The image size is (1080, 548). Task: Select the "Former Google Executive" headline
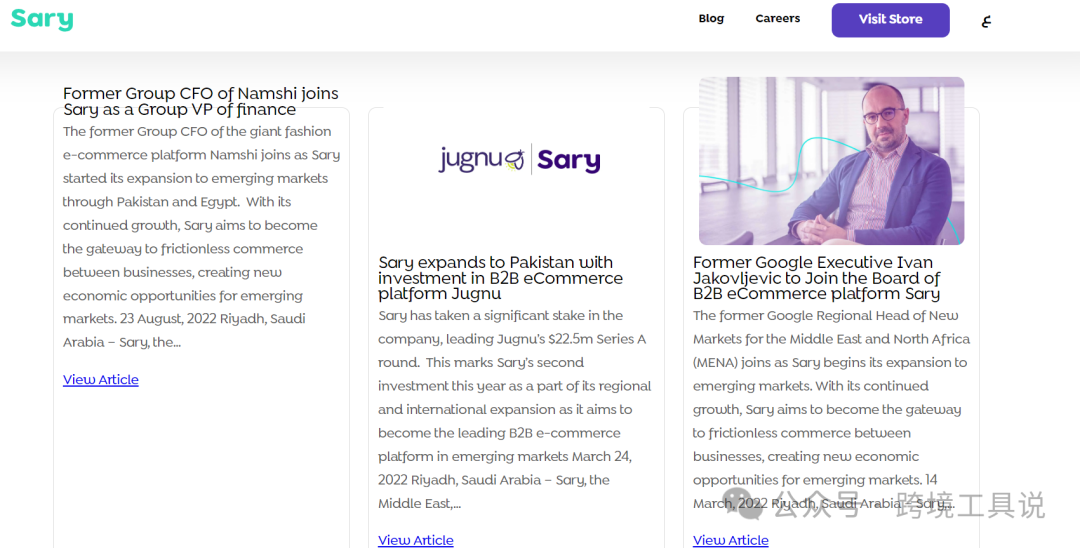817,278
